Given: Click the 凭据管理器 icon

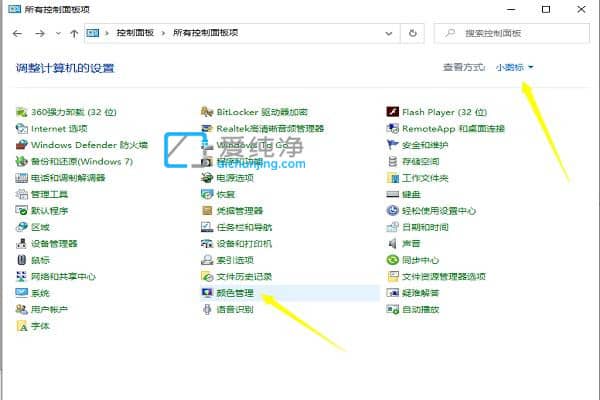Looking at the screenshot, I should [207, 211].
